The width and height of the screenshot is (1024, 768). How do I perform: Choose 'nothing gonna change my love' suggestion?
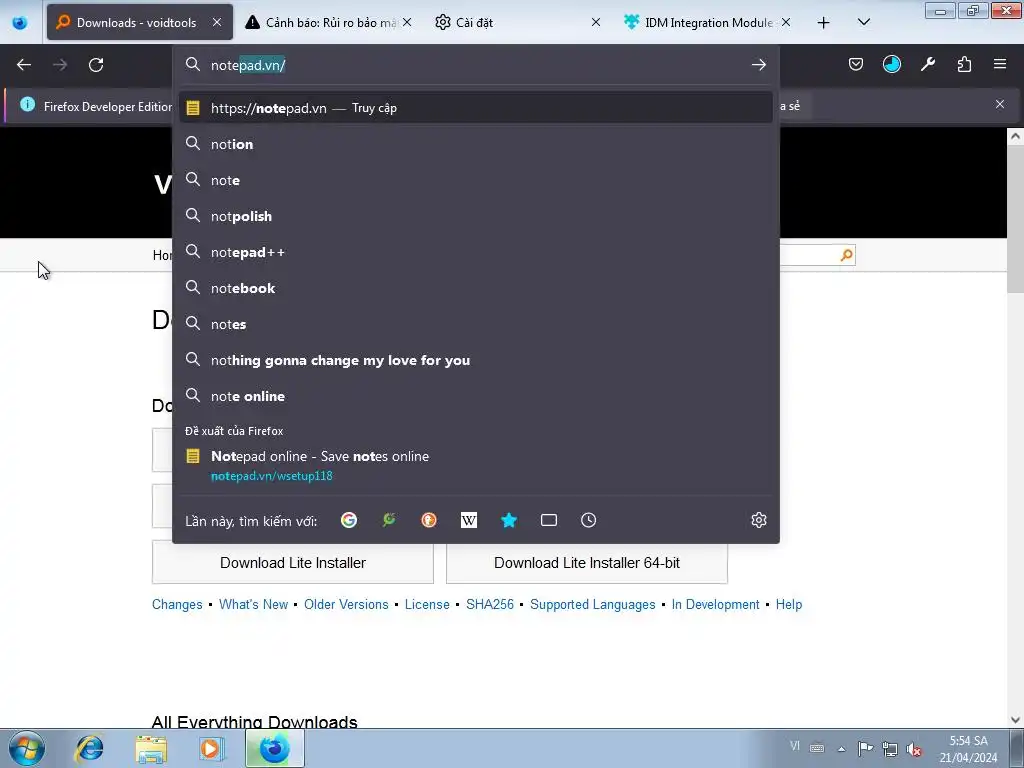pyautogui.click(x=475, y=360)
